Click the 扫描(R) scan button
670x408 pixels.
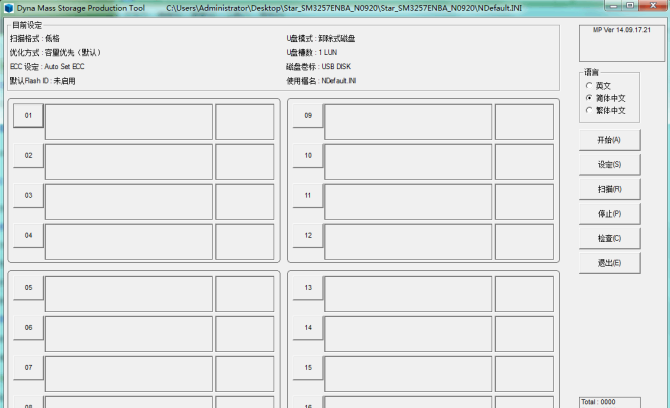(x=609, y=189)
